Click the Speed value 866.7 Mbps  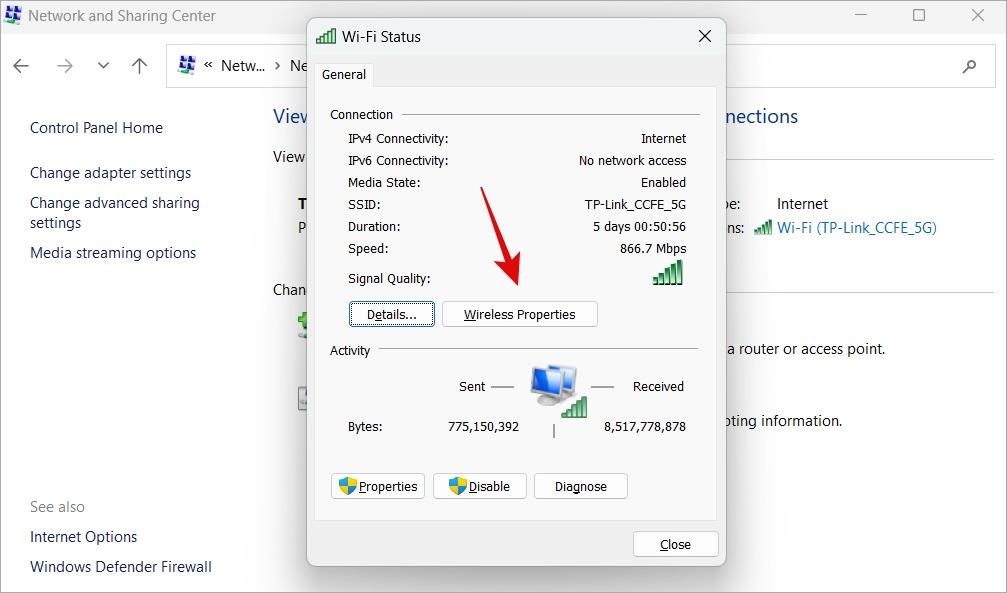[653, 249]
